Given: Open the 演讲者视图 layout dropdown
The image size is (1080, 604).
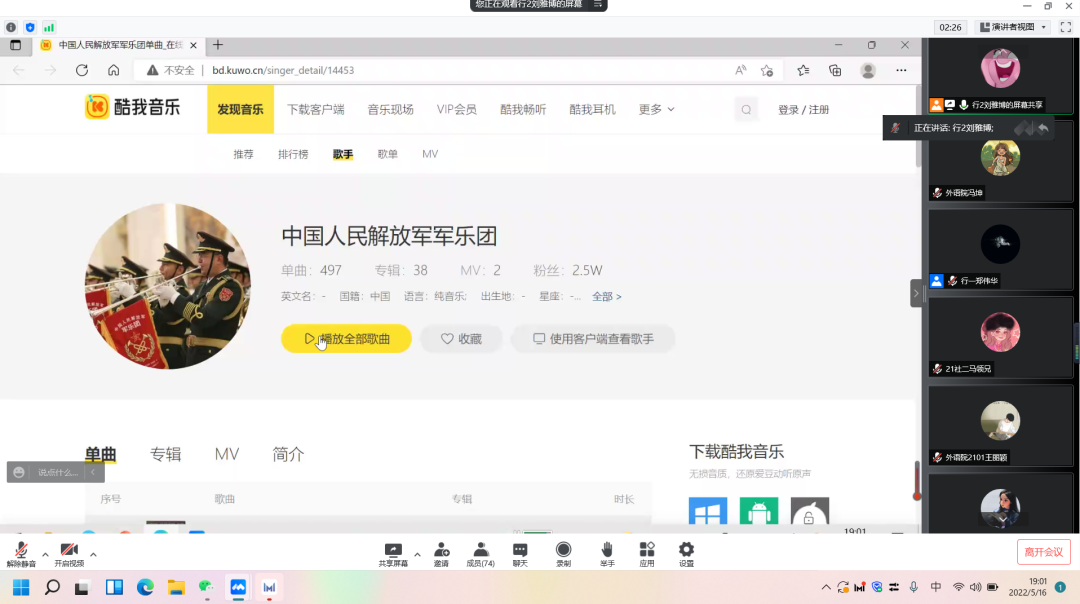Looking at the screenshot, I should tap(1013, 27).
